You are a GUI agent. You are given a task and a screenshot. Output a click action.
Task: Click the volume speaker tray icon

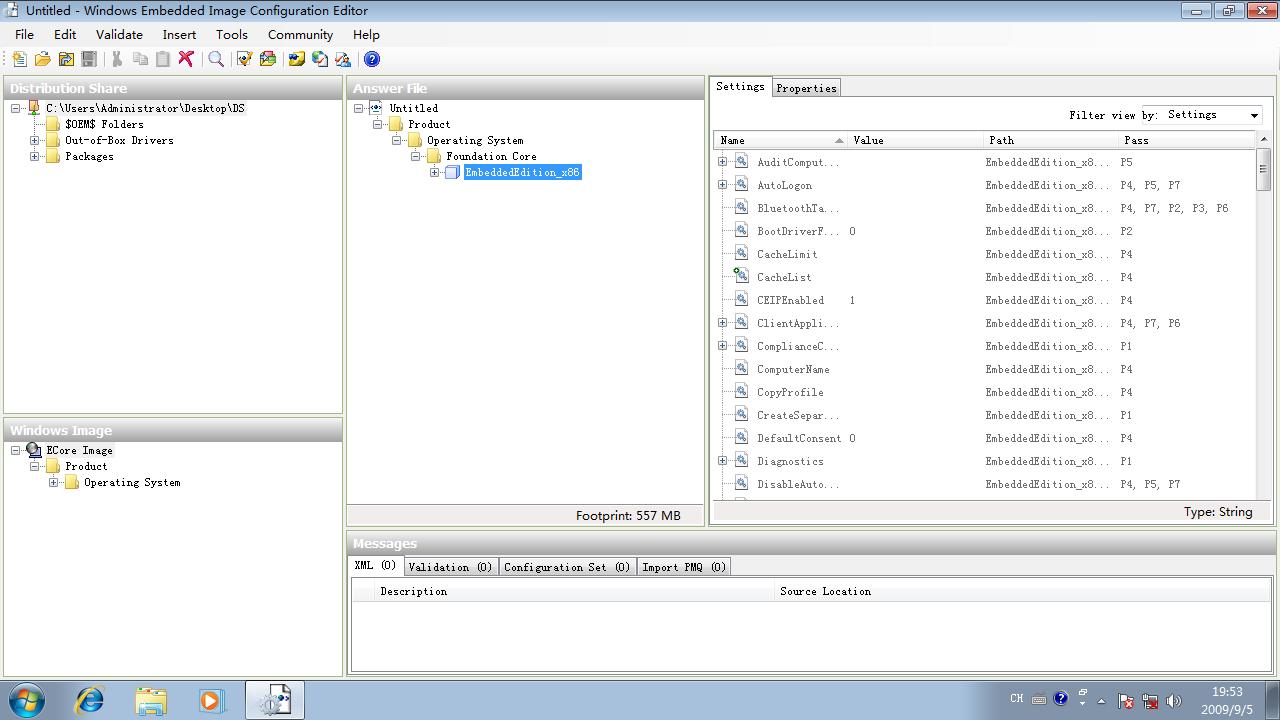pyautogui.click(x=1174, y=701)
